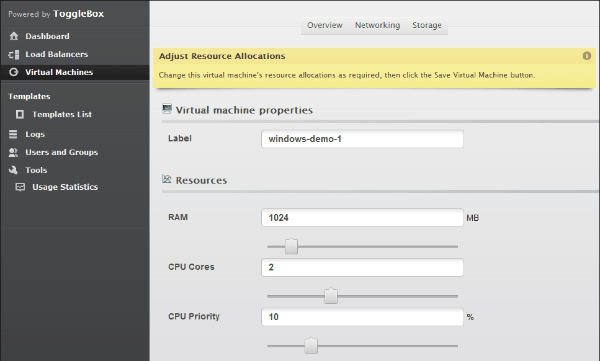Open Usage Statistics
Image resolution: width=600 pixels, height=361 pixels.
pos(65,187)
